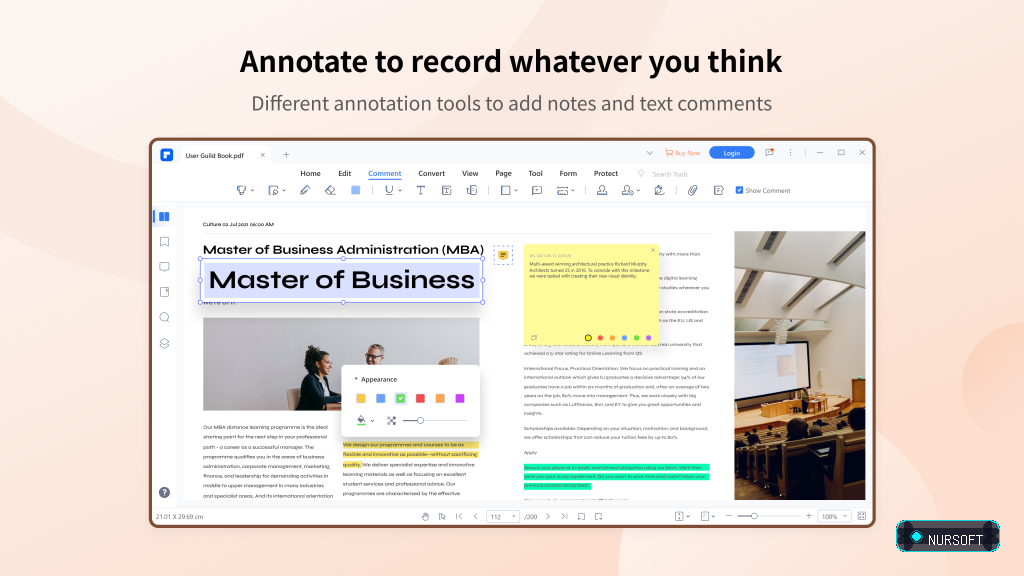
Task: Choose the red swatch in Appearance
Action: 421,398
